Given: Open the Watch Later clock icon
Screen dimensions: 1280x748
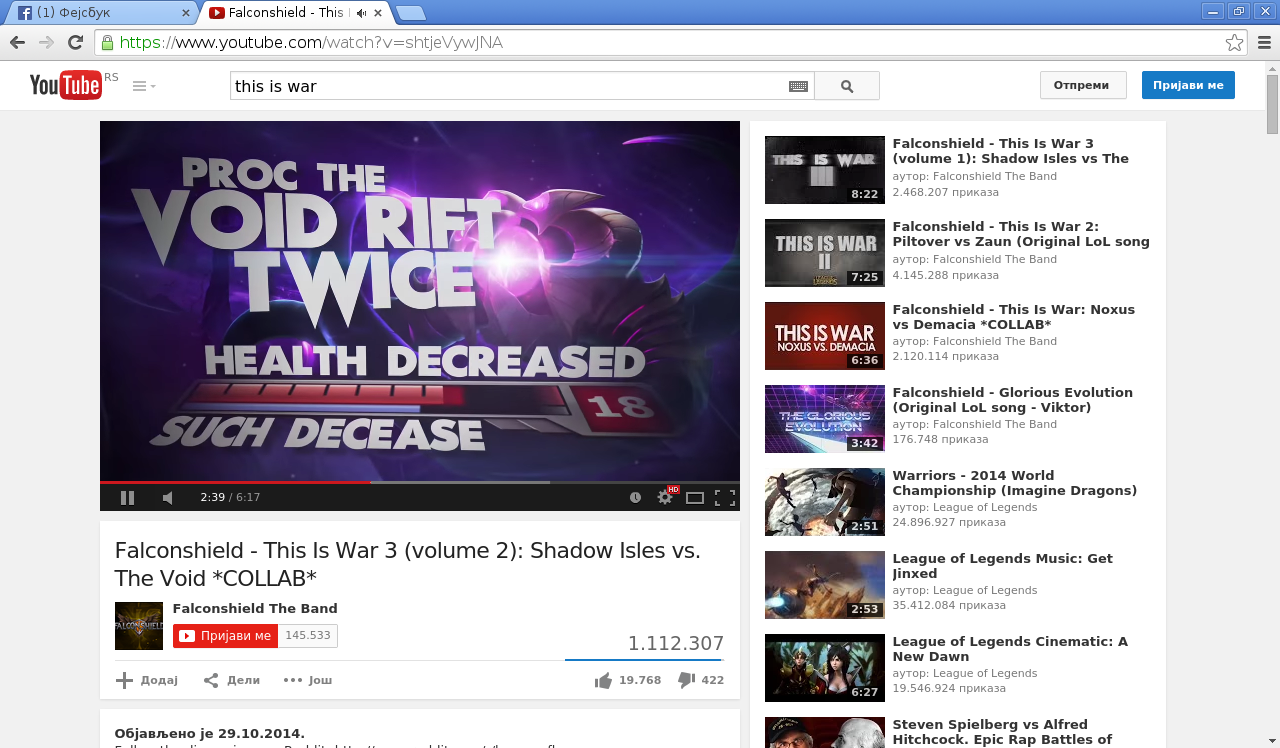Looking at the screenshot, I should pyautogui.click(x=635, y=497).
